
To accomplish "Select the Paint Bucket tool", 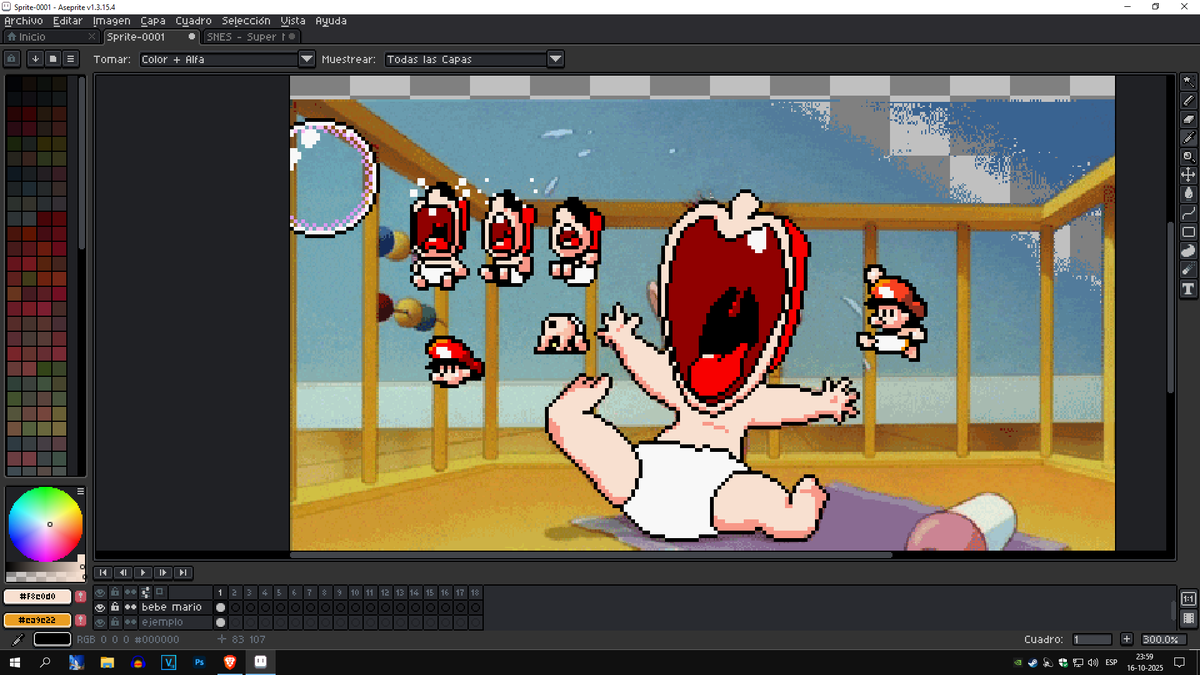I will (1188, 195).
